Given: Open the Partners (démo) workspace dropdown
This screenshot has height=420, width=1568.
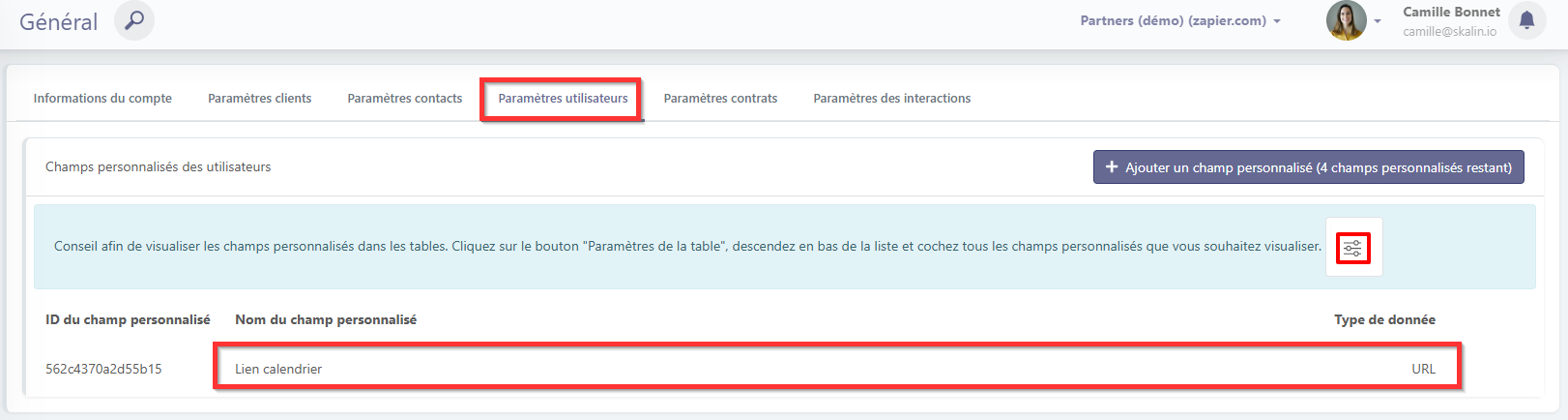Looking at the screenshot, I should (1180, 20).
